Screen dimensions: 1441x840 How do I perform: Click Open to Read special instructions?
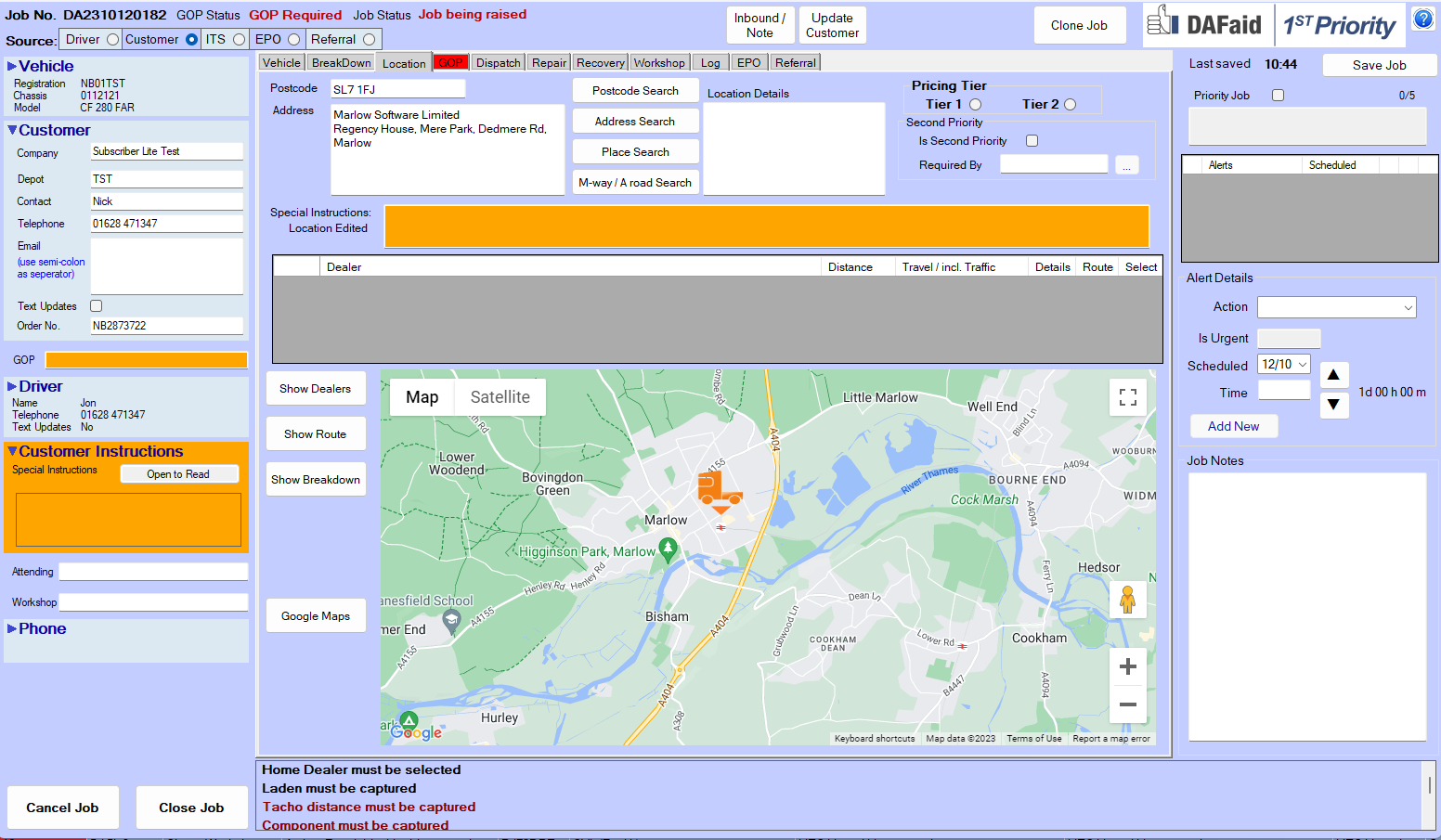178,474
